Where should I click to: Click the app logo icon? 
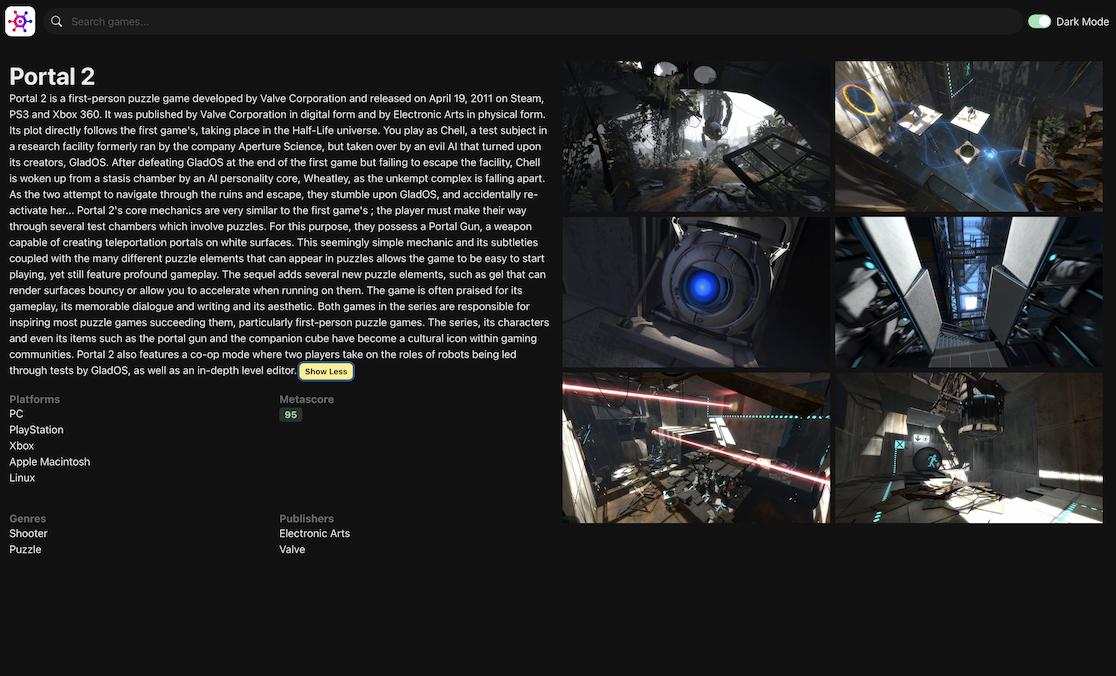(x=20, y=21)
